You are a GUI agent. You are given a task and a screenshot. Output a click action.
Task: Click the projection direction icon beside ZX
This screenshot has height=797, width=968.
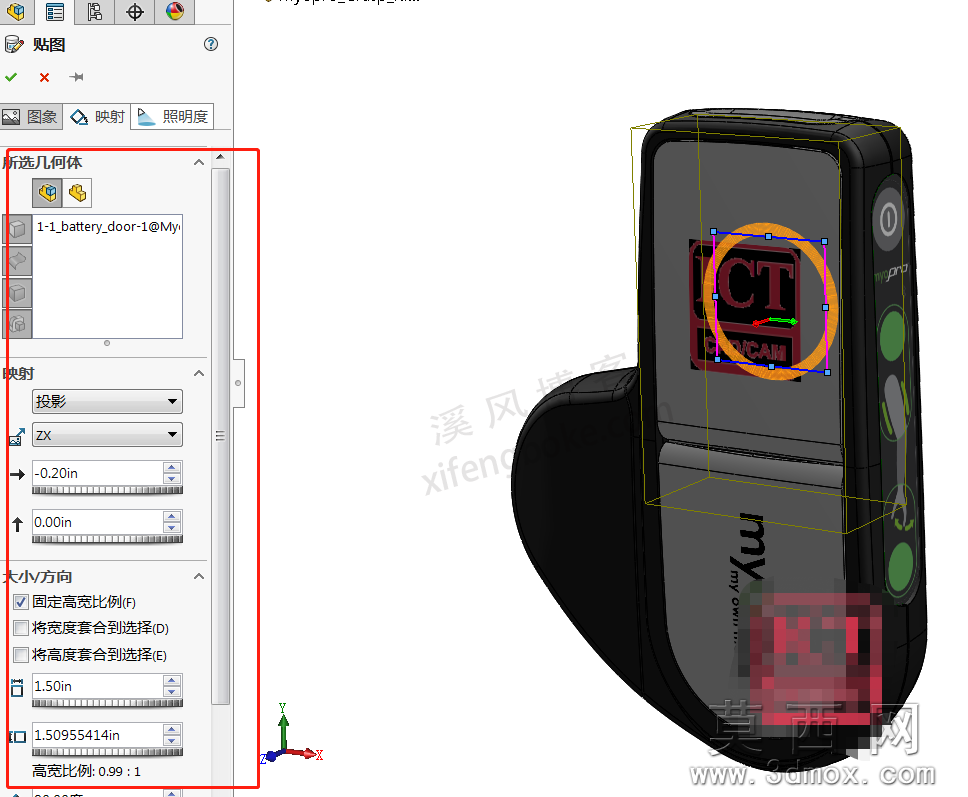pyautogui.click(x=17, y=436)
